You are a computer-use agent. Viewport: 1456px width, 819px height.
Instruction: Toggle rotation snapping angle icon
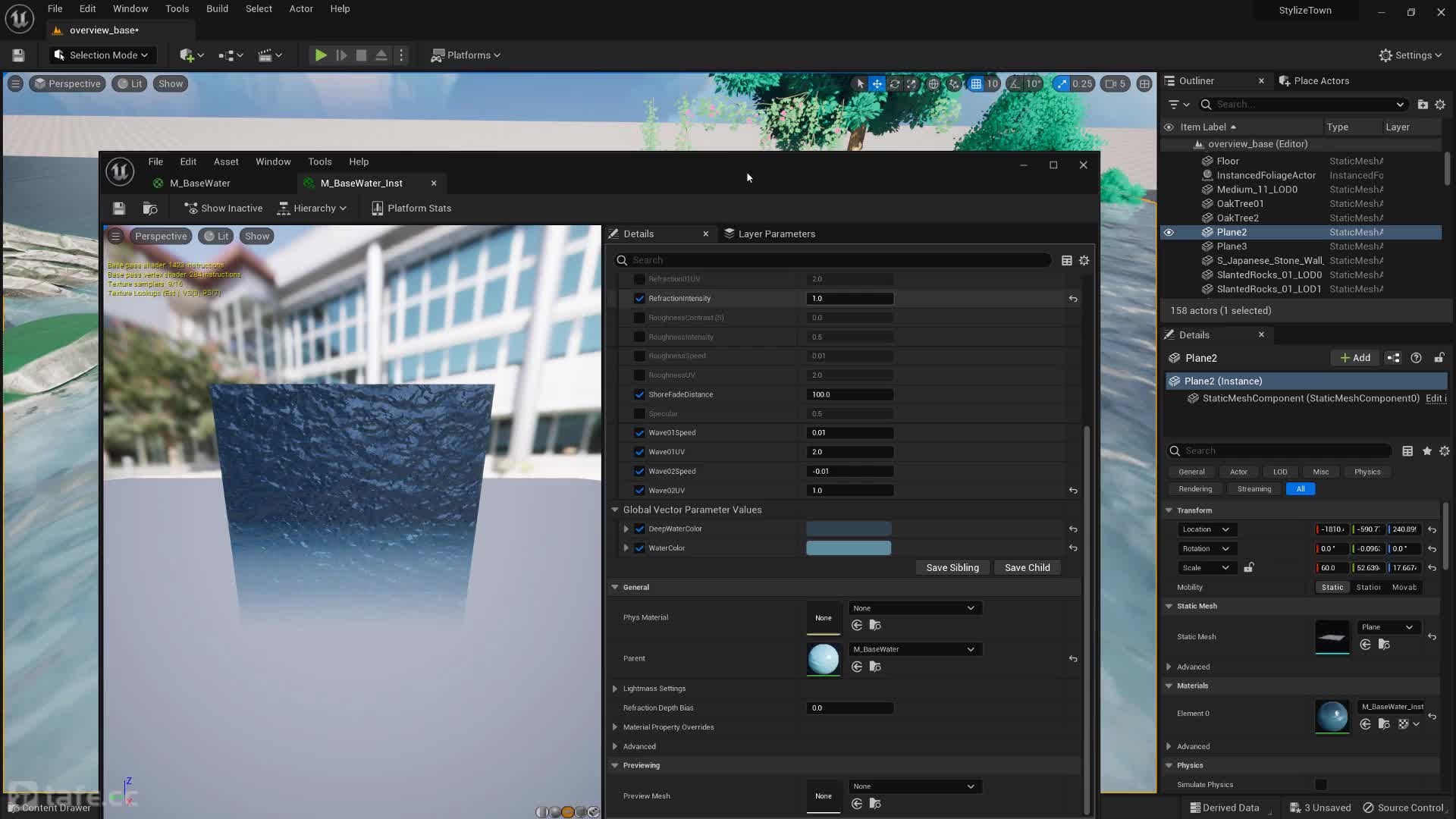[x=1015, y=84]
